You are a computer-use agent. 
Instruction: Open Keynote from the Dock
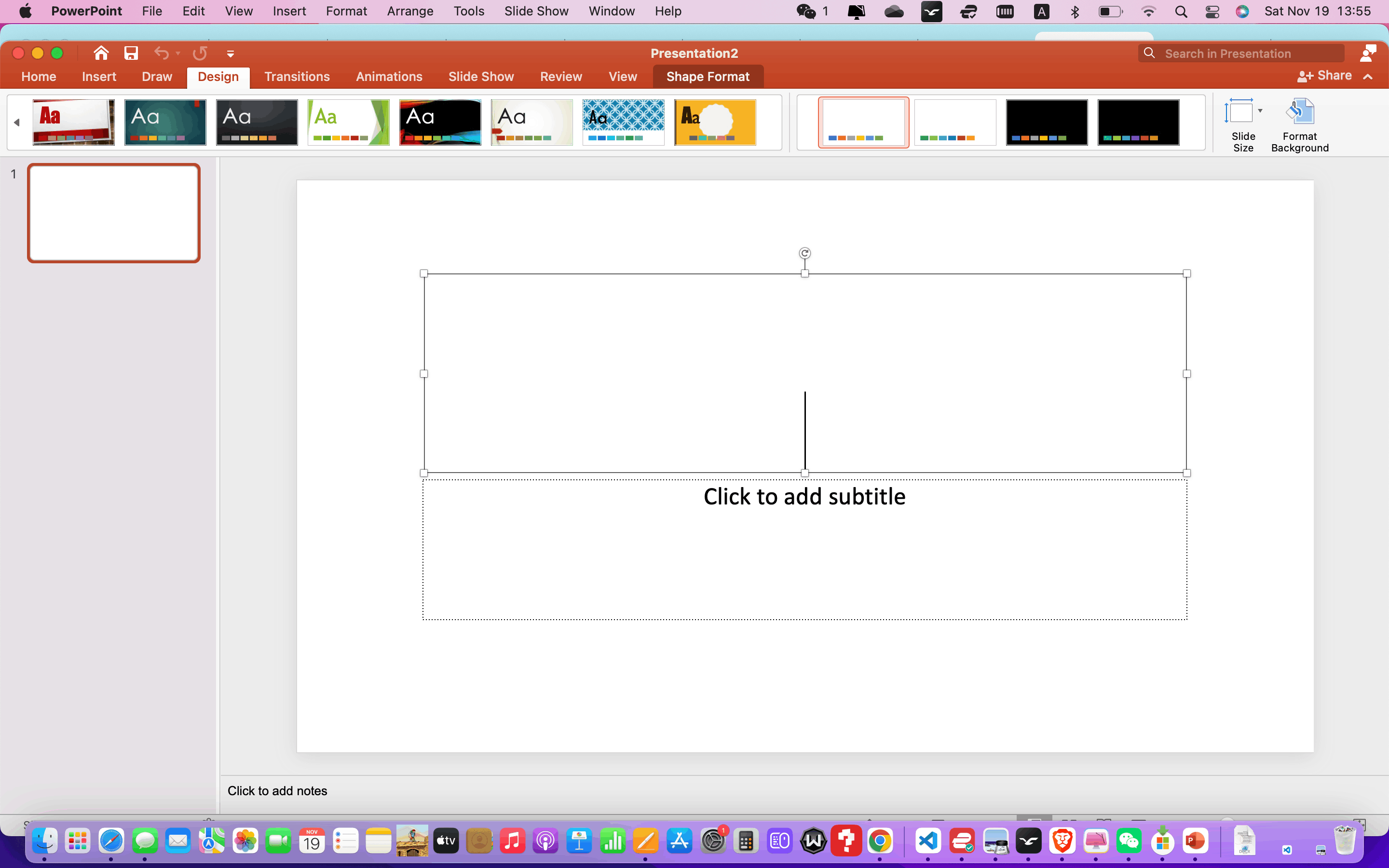click(579, 841)
